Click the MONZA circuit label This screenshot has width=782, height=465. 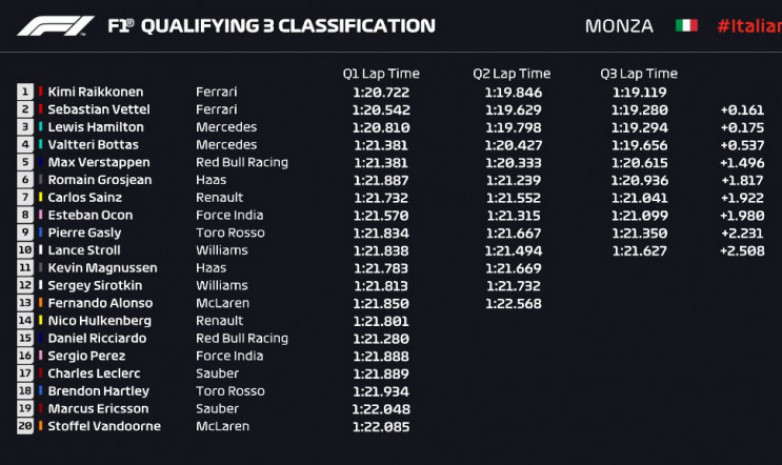(619, 26)
